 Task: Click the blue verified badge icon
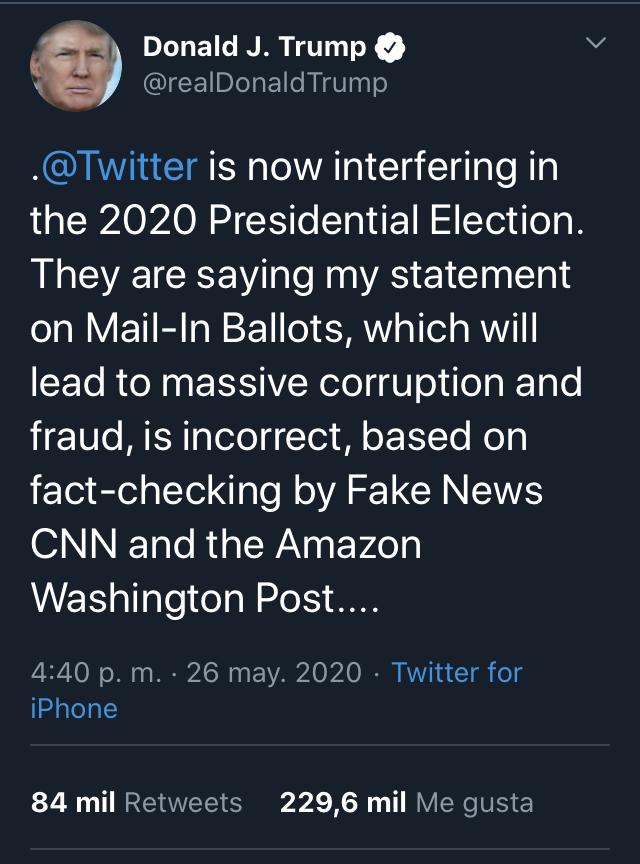pos(390,47)
